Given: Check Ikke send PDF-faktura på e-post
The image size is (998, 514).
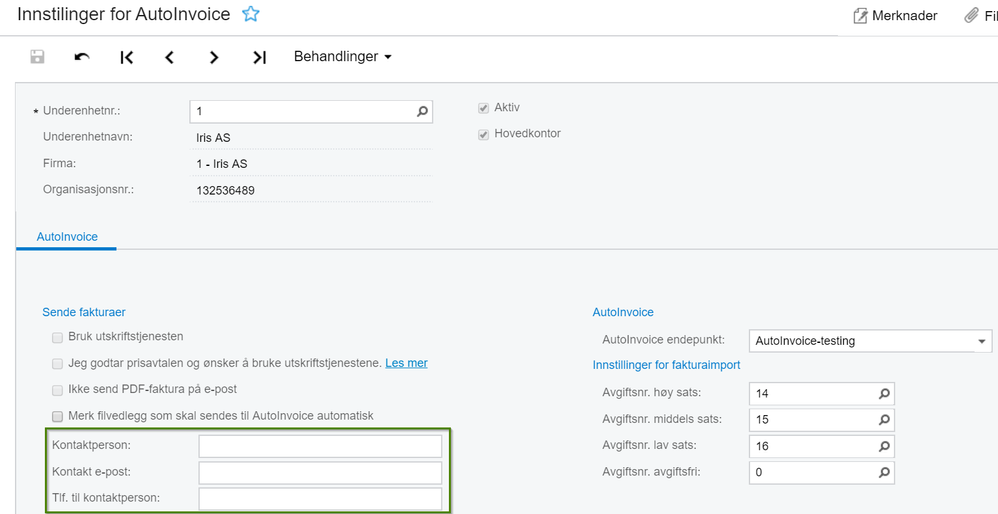Looking at the screenshot, I should [x=57, y=390].
